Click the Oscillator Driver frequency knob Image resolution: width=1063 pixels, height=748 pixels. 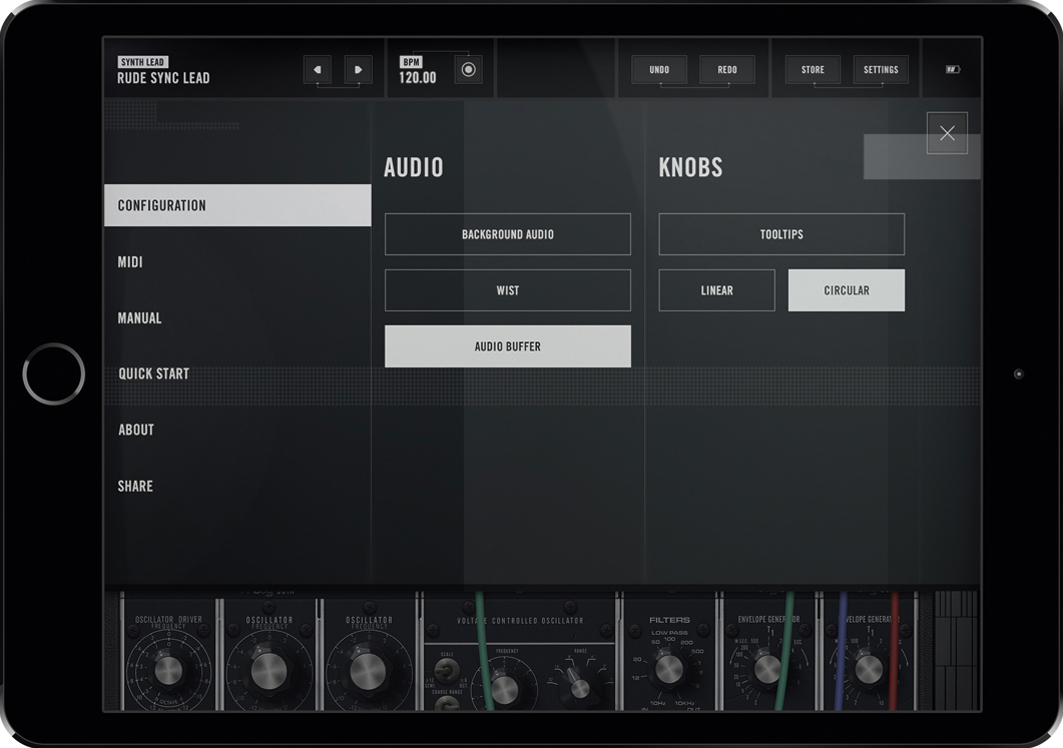[168, 670]
